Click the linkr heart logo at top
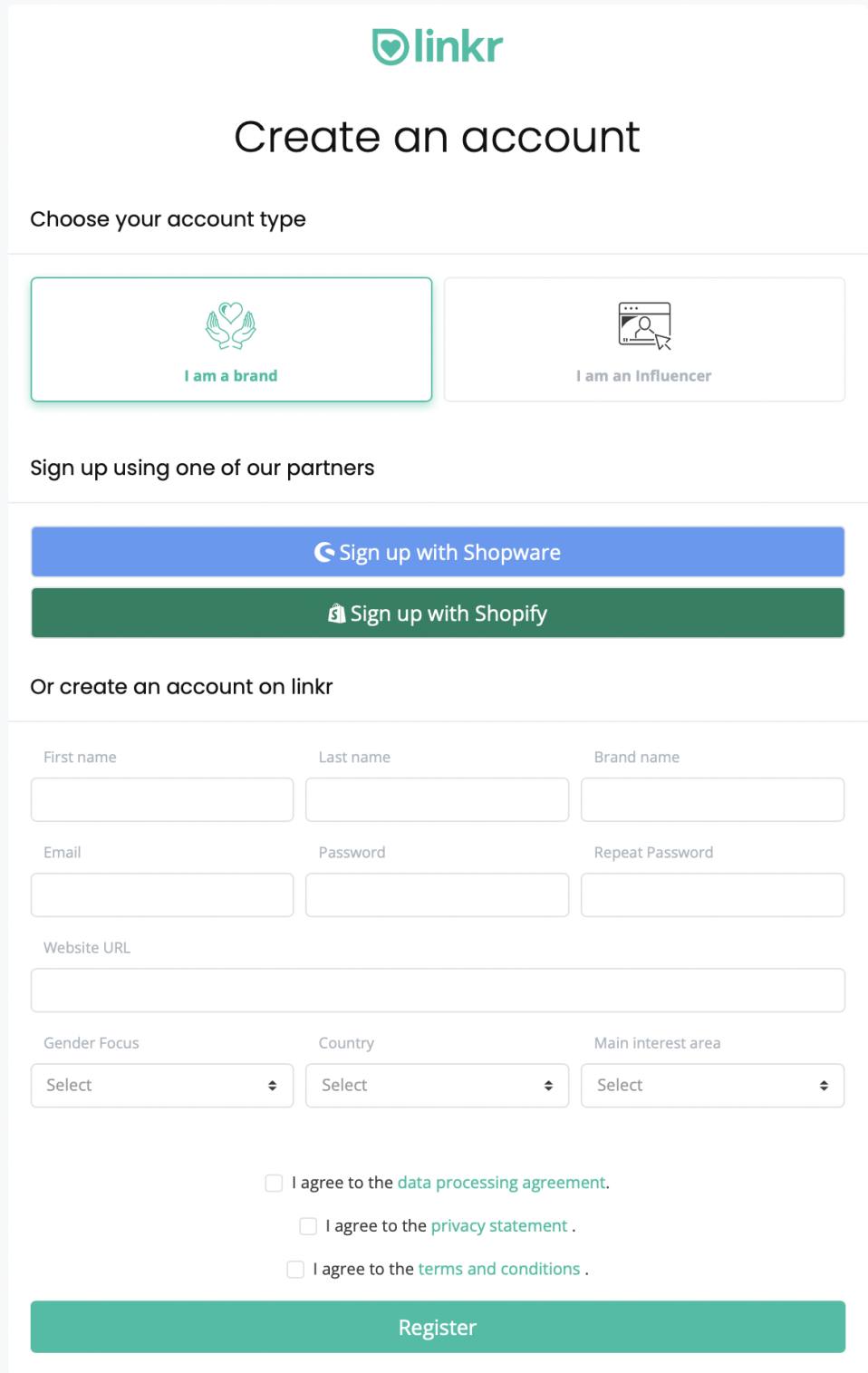Screen dimensions: 868x1373 (391, 46)
